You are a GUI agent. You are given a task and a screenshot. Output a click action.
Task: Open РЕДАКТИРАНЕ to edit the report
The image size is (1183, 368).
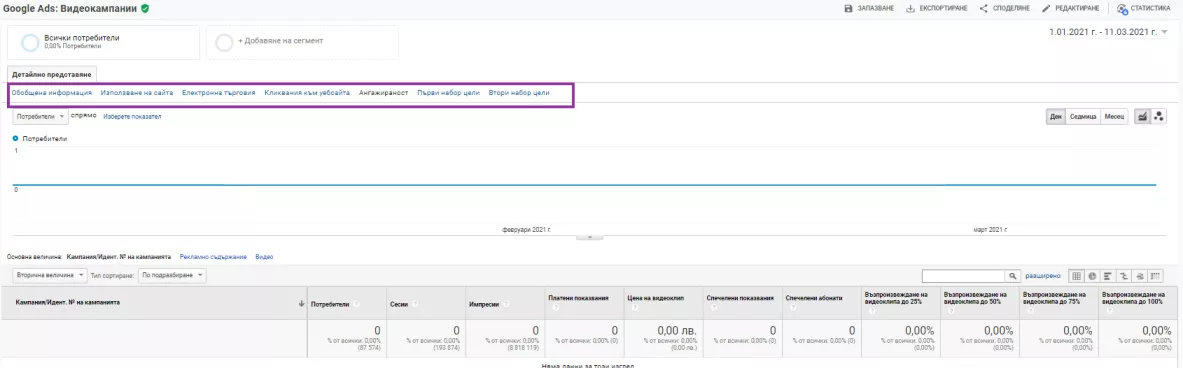pyautogui.click(x=1072, y=9)
